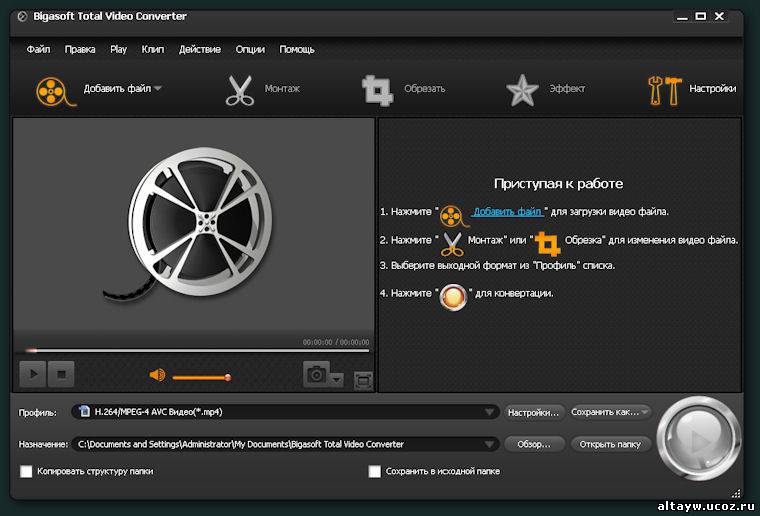This screenshot has height=516, width=760.
Task: Open the Play menu
Action: (x=118, y=49)
